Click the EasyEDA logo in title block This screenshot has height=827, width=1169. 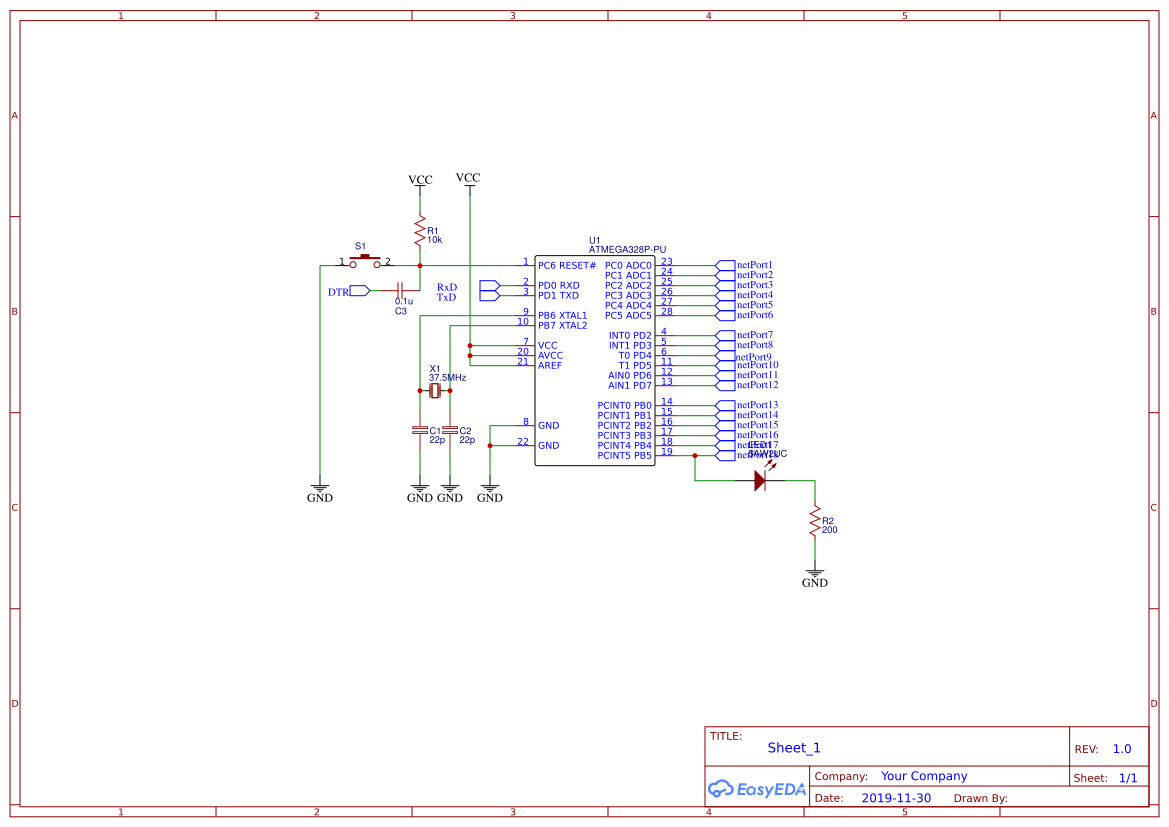[x=757, y=789]
